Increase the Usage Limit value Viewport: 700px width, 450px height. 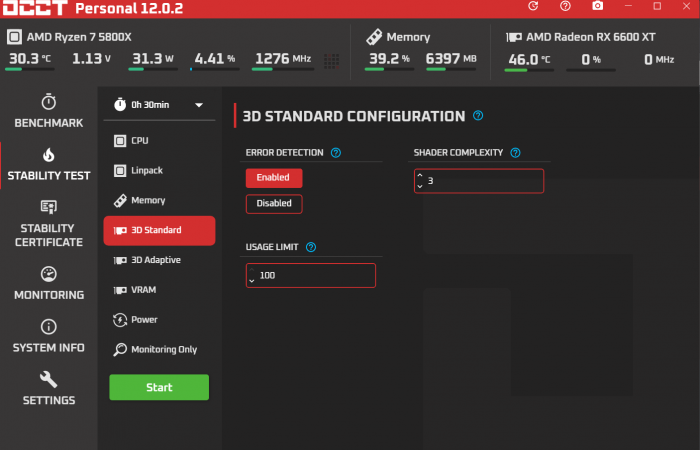point(251,270)
